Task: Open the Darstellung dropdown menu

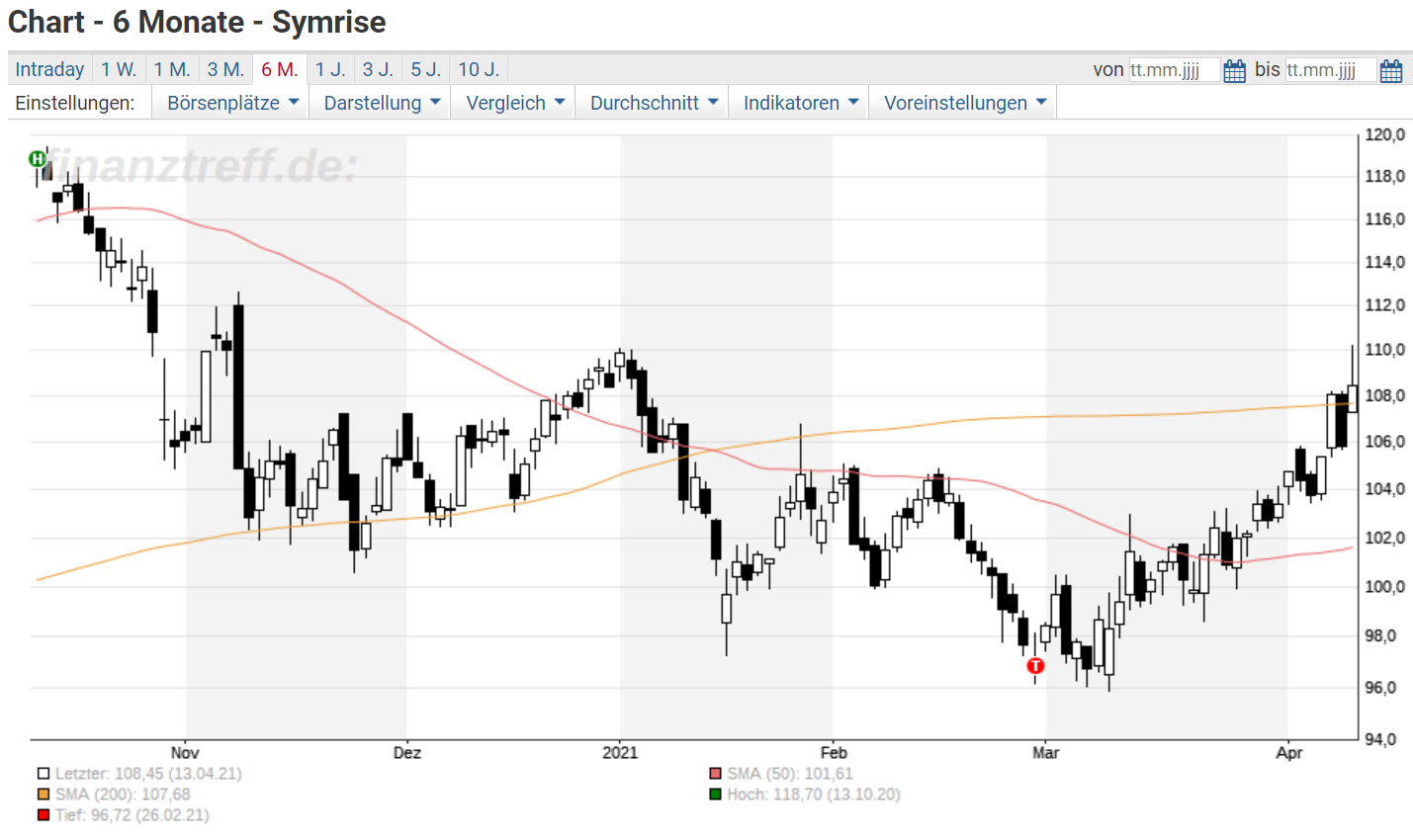Action: 380,103
